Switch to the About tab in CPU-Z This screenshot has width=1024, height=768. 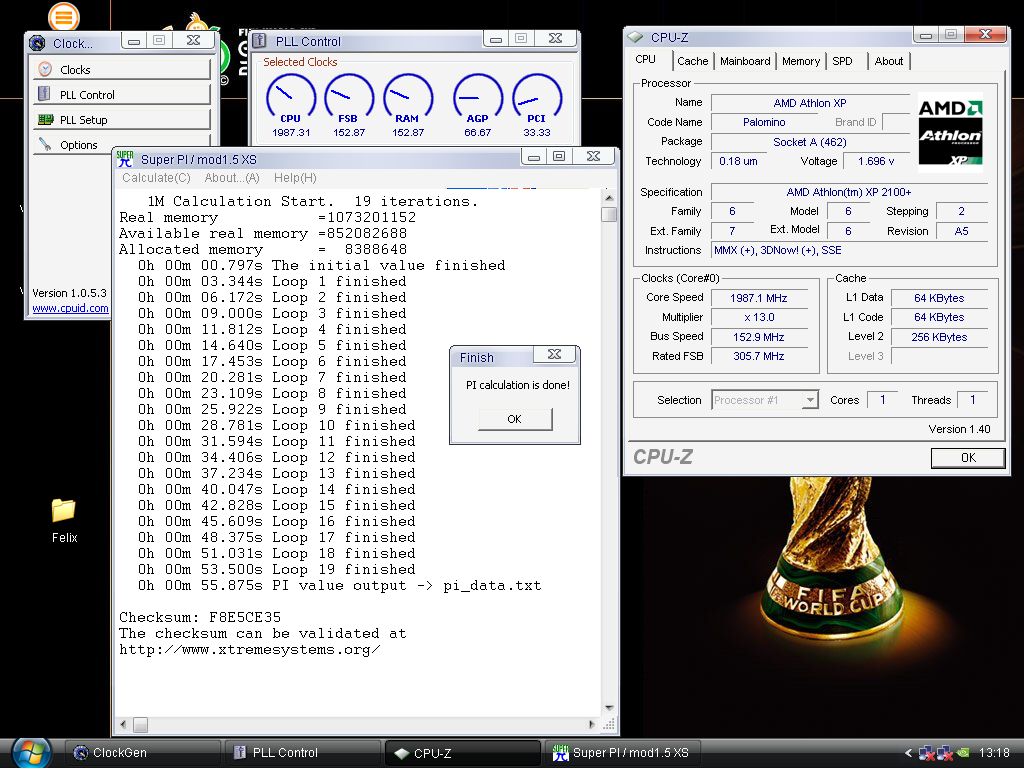click(x=889, y=61)
